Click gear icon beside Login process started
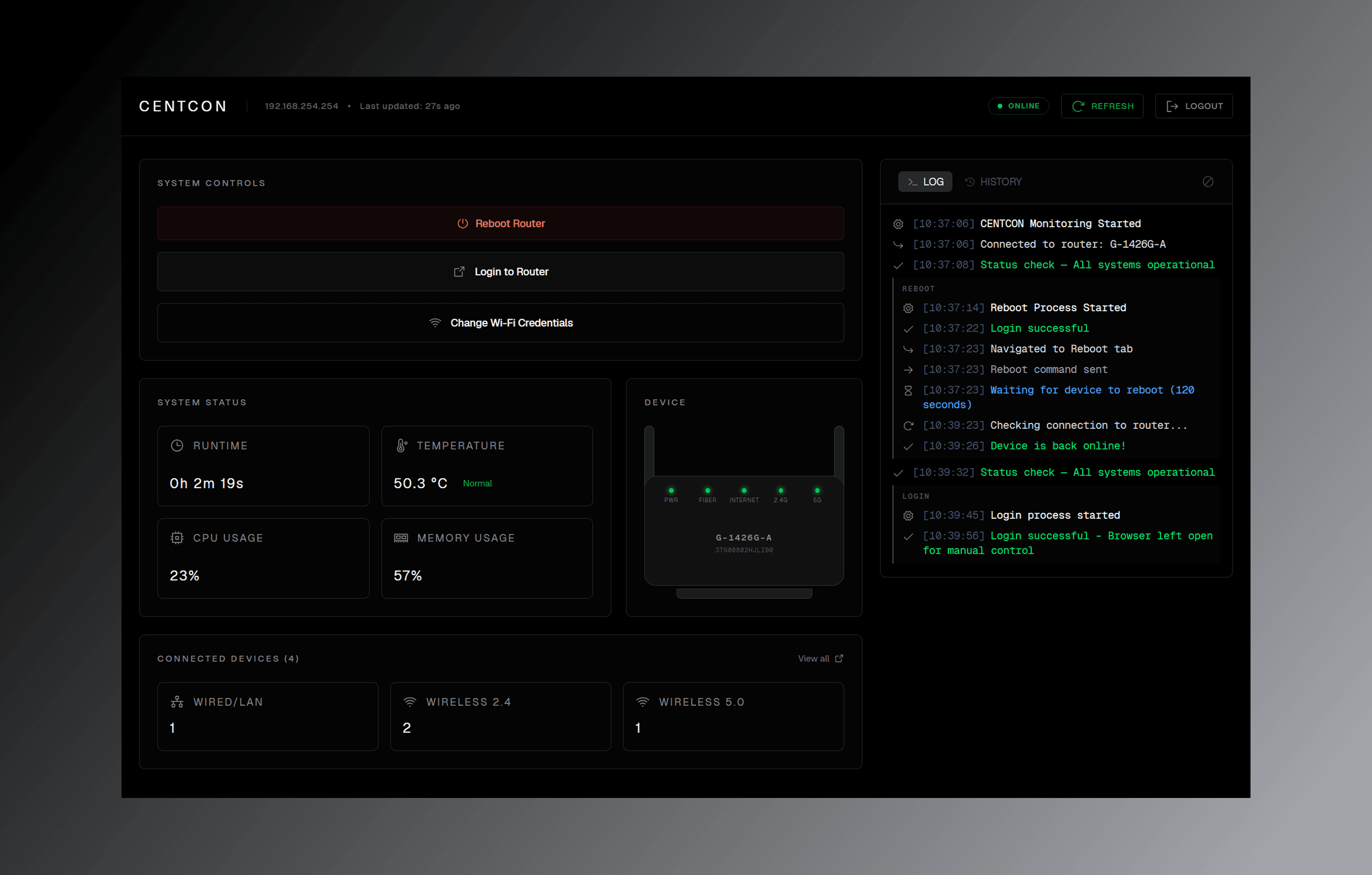 tap(908, 516)
